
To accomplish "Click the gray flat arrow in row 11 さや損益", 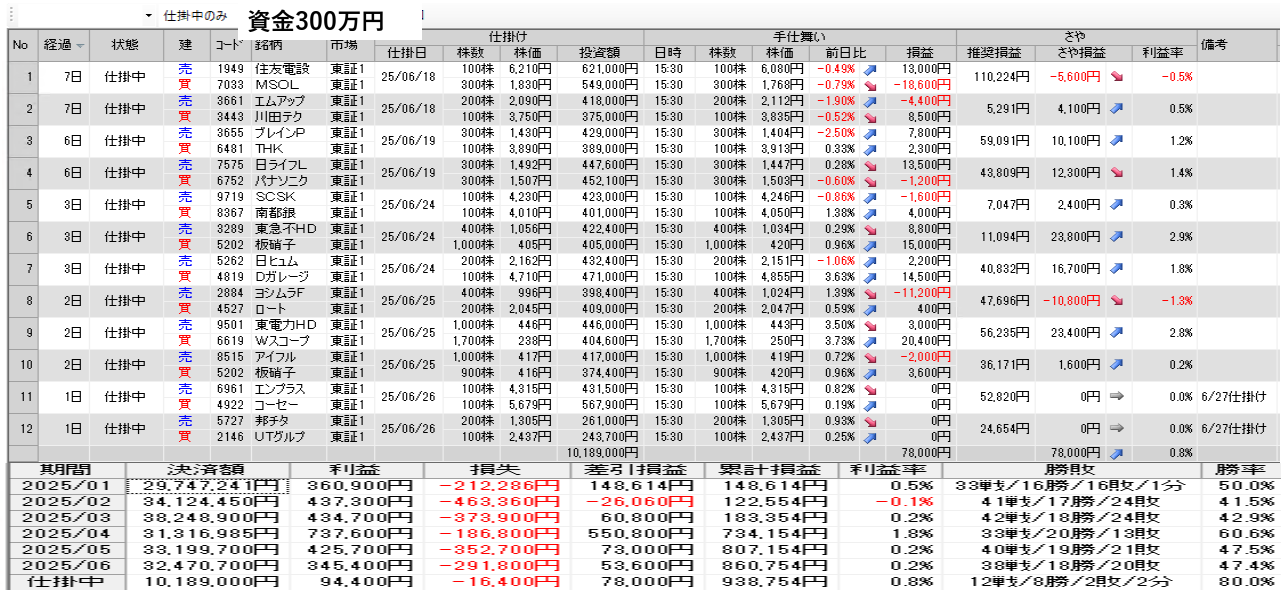I will coord(1117,396).
